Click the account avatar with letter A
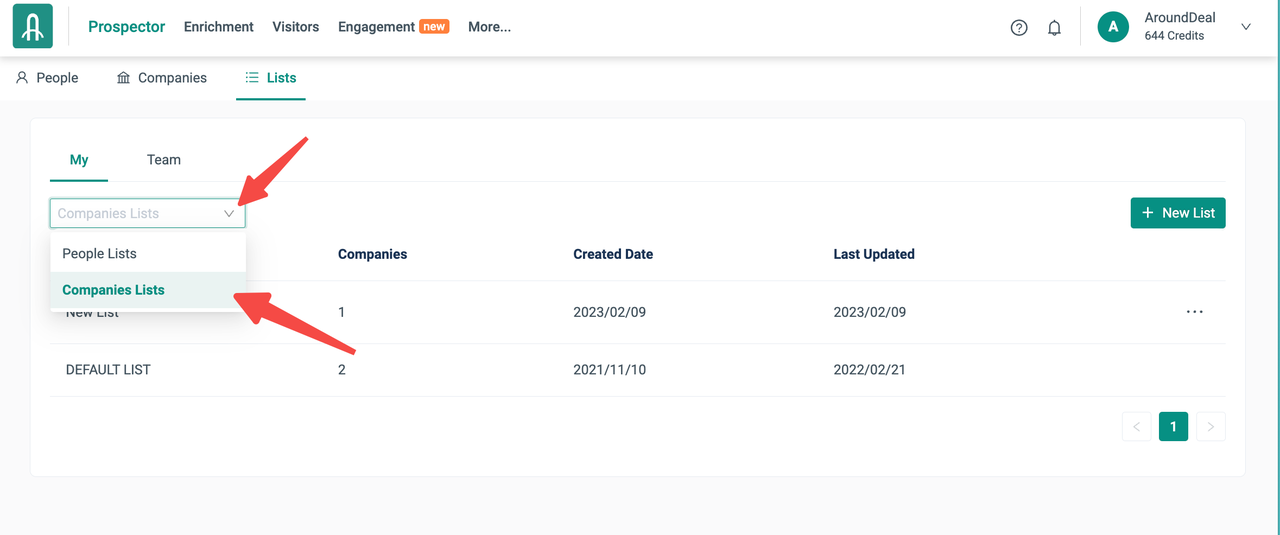Image resolution: width=1280 pixels, height=535 pixels. coord(1113,27)
